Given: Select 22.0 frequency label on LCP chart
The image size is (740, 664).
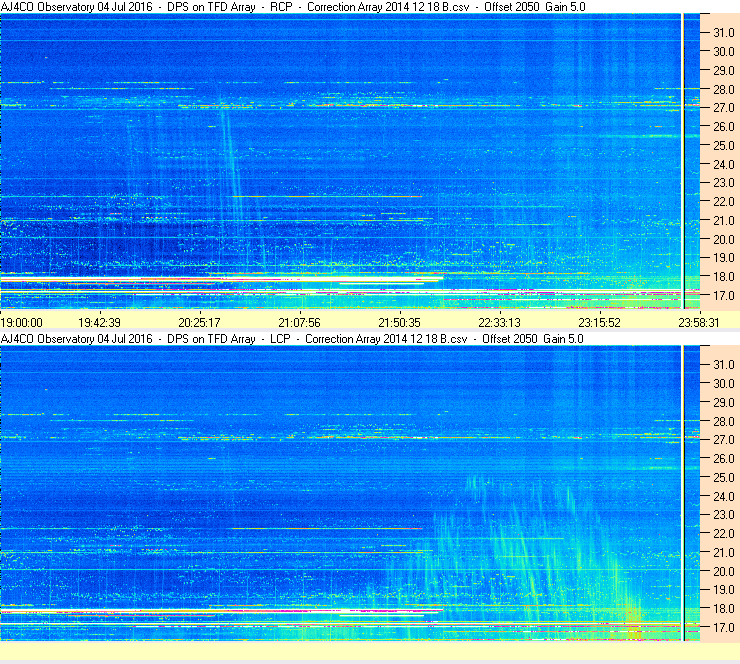Looking at the screenshot, I should coord(724,534).
